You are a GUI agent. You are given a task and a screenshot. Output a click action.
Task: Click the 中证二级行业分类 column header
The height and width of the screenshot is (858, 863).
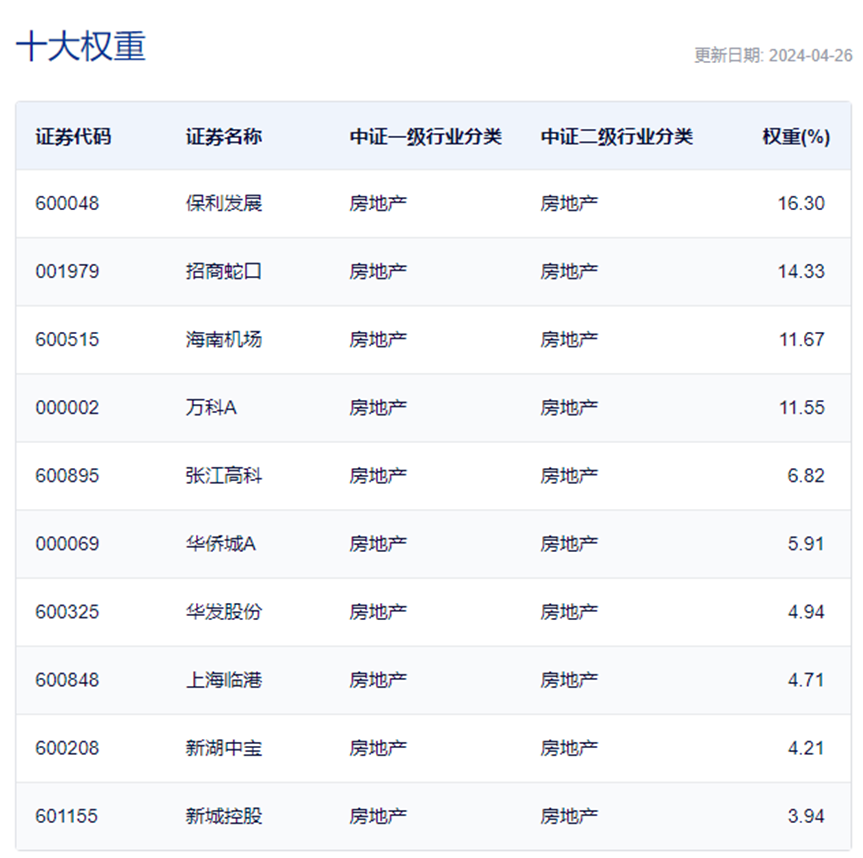coord(616,136)
